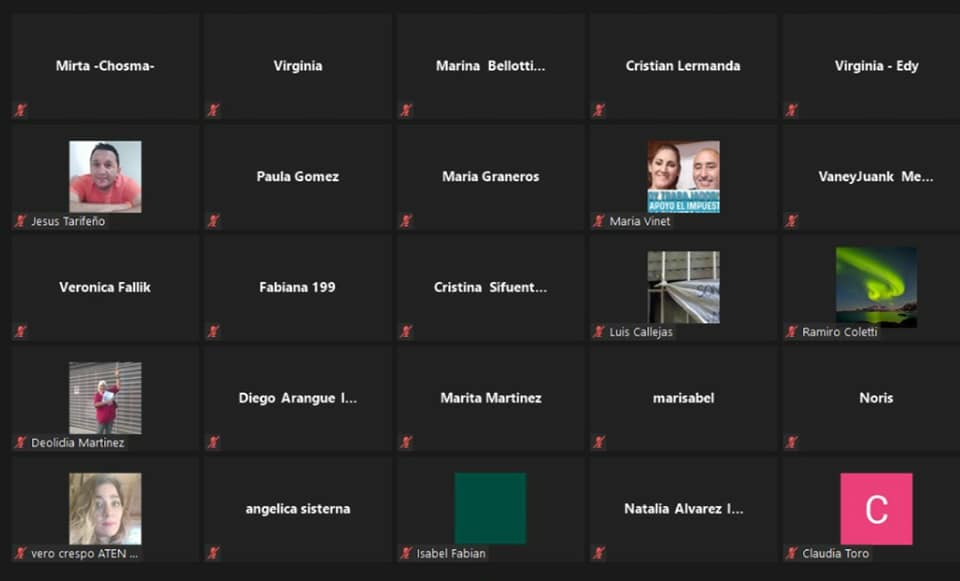
Task: Select Maria Vinet's profile picture
Action: (683, 176)
